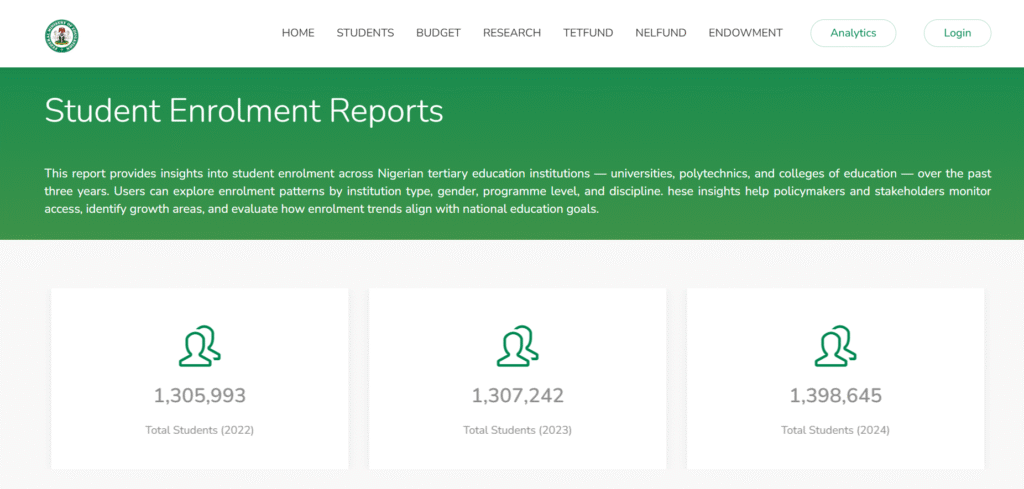Screen dimensions: 1024x489
Task: Click the Total Students (2024) label
Action: click(x=835, y=430)
